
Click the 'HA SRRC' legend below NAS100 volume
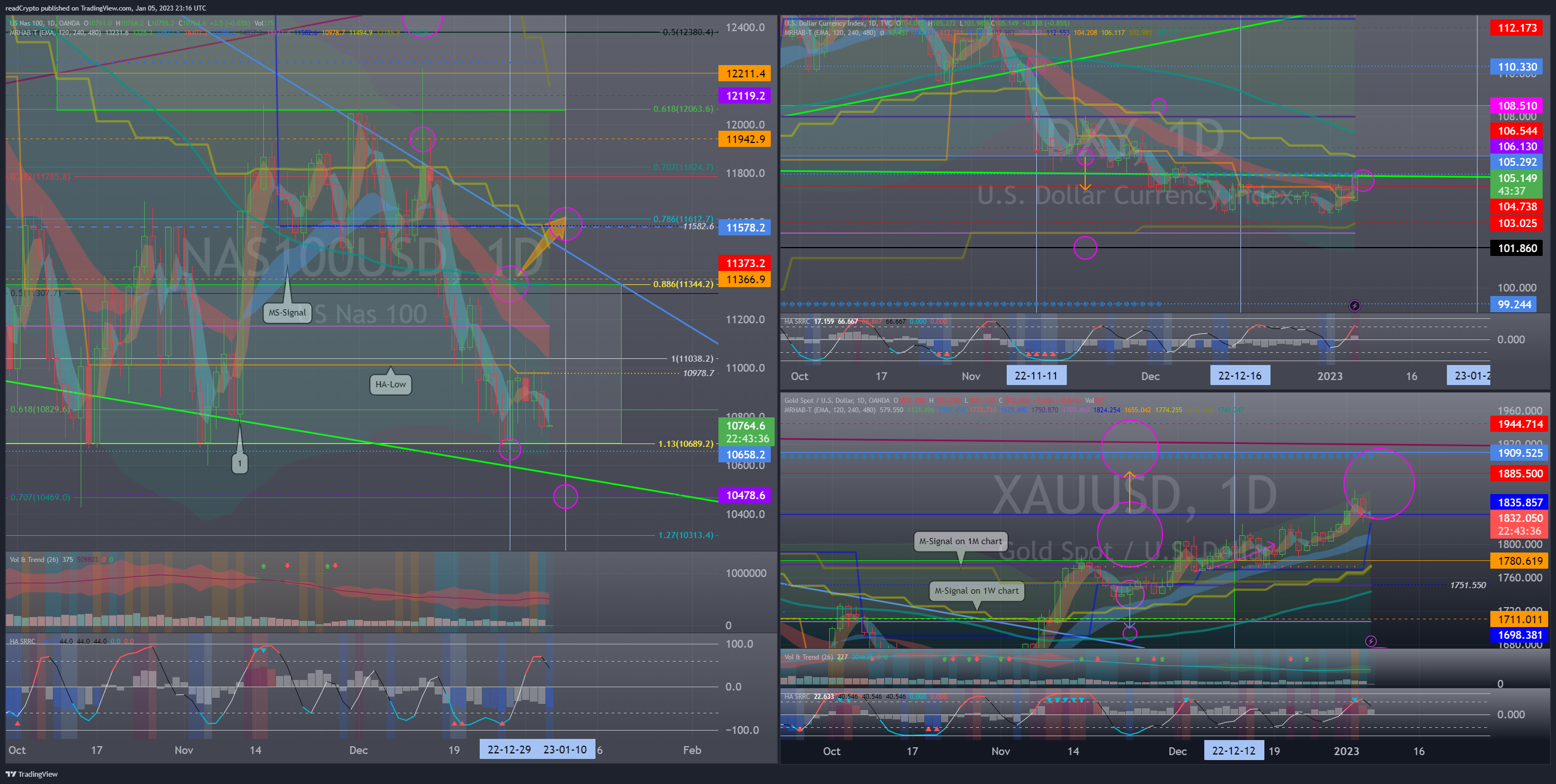pos(22,642)
